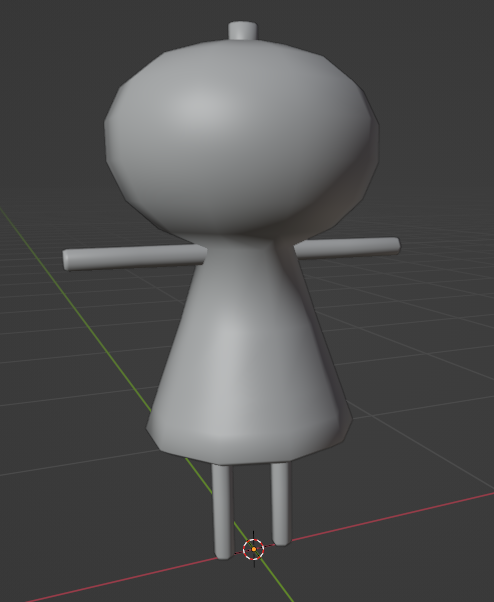Select the leg touching the red axis line

pyautogui.click(x=281, y=504)
